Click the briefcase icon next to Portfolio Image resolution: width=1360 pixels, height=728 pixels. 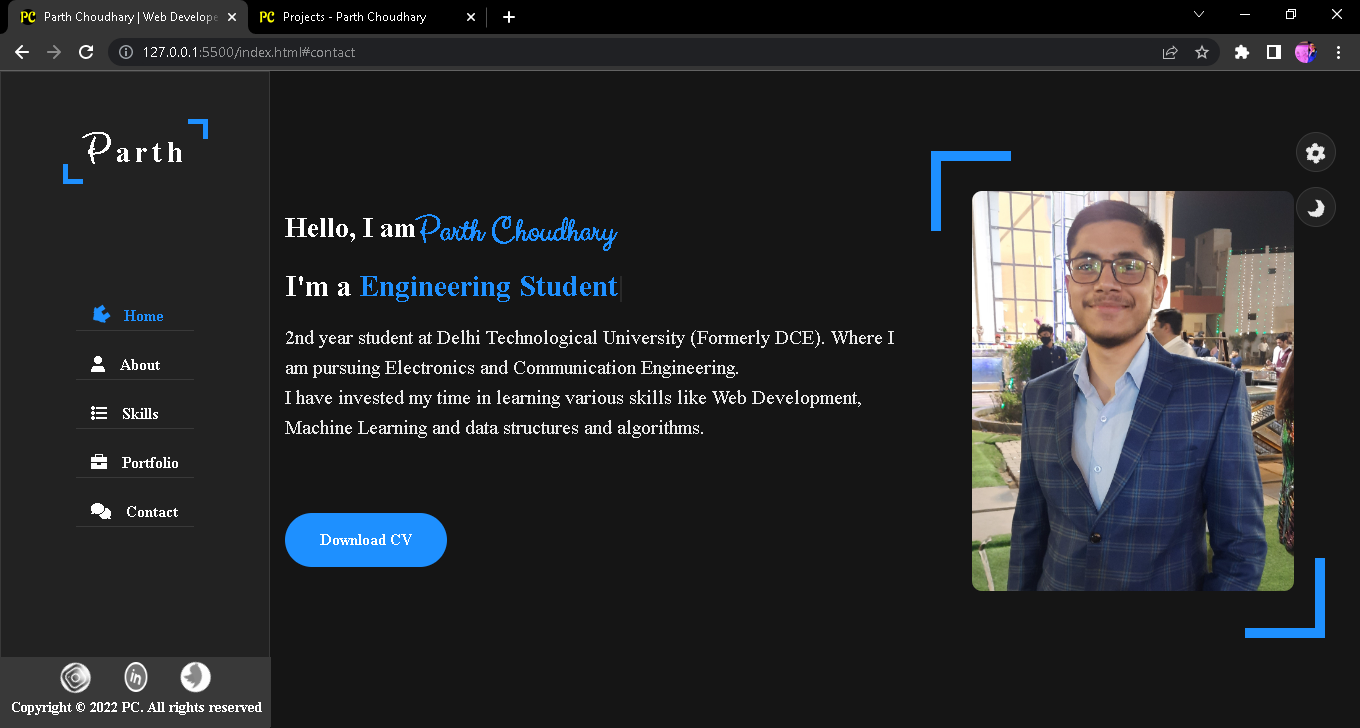pos(98,461)
